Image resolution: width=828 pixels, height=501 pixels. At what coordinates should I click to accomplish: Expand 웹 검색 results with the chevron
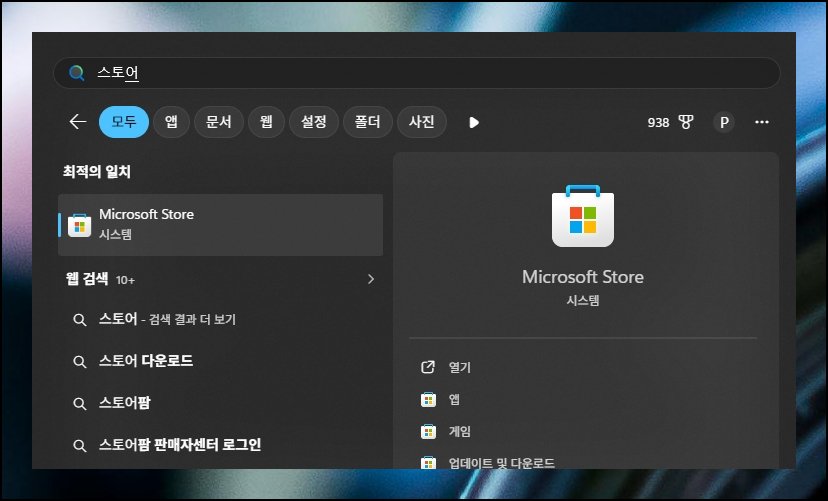371,279
